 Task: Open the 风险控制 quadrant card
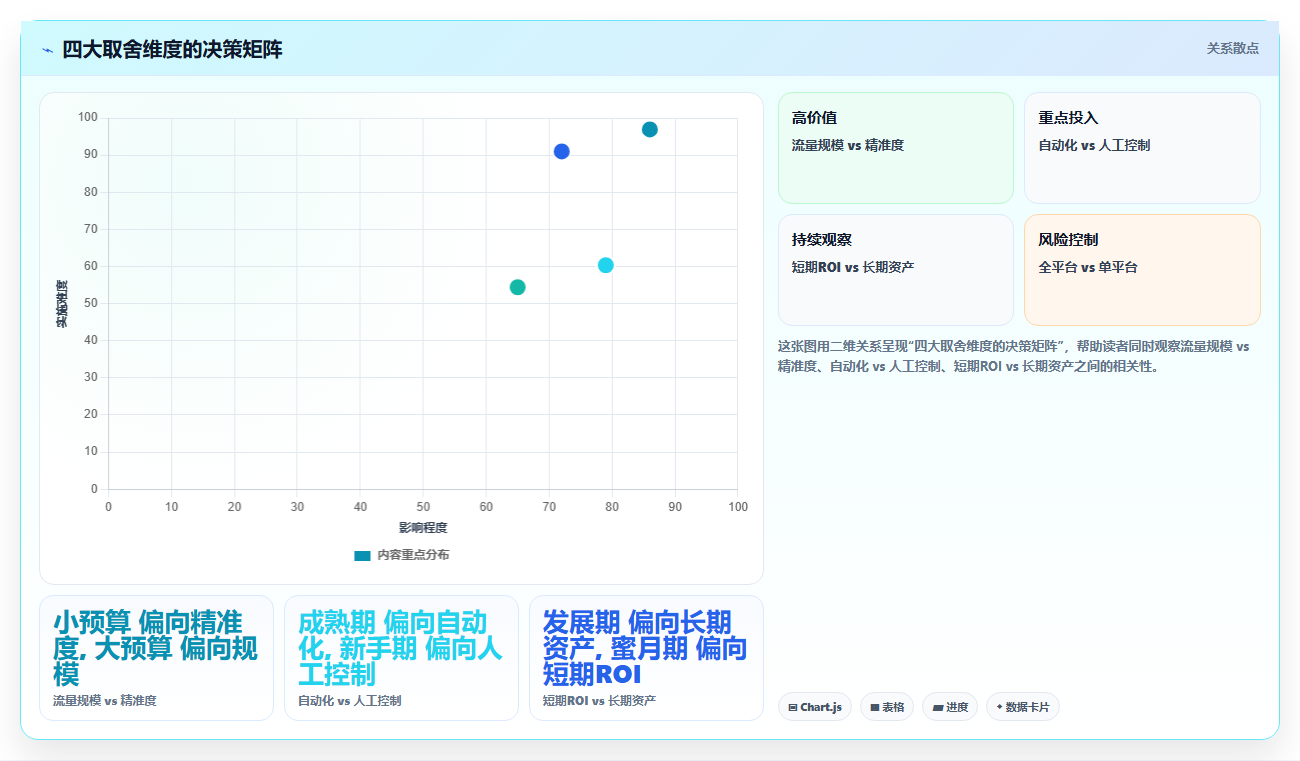[x=1142, y=270]
